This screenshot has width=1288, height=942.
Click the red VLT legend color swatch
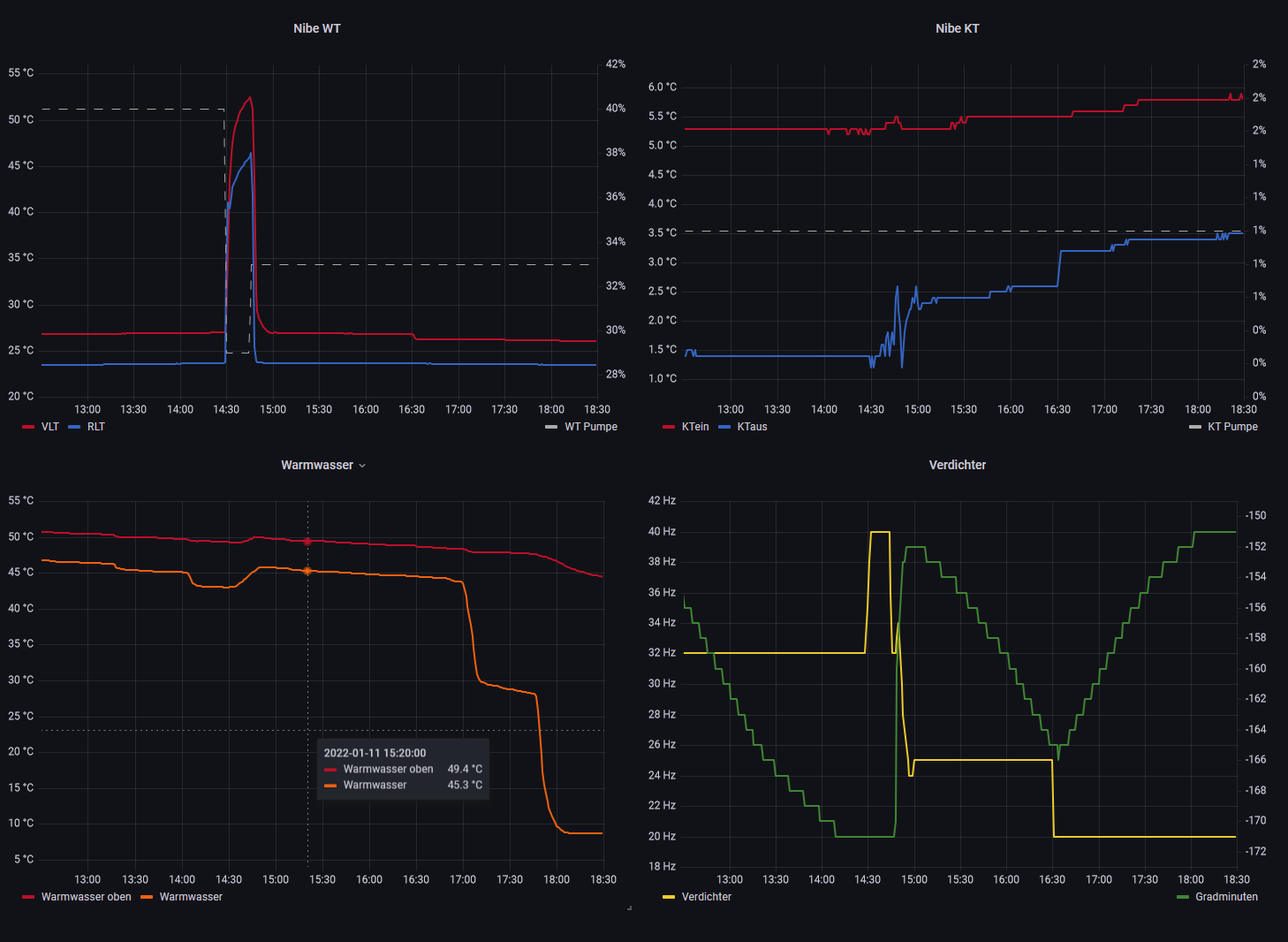(28, 427)
